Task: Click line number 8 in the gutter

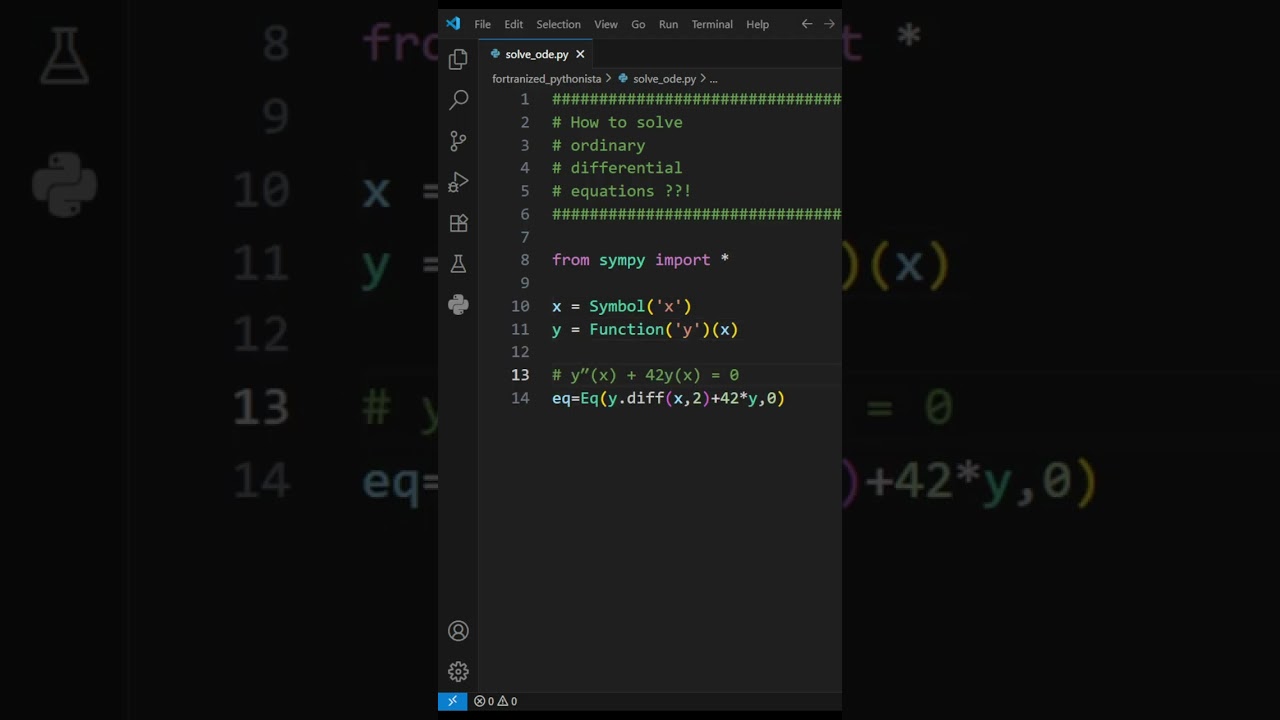Action: pyautogui.click(x=525, y=260)
